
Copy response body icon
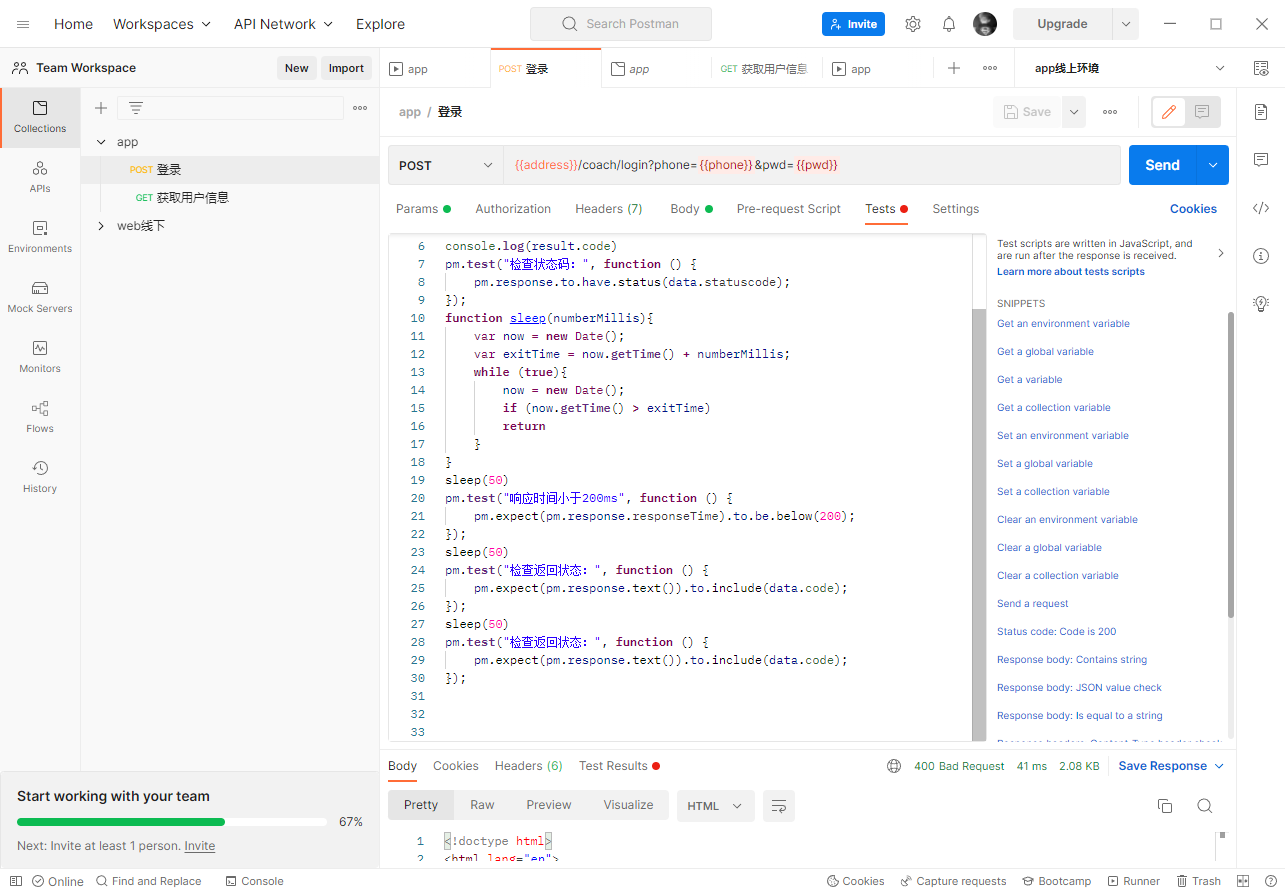pyautogui.click(x=1165, y=806)
